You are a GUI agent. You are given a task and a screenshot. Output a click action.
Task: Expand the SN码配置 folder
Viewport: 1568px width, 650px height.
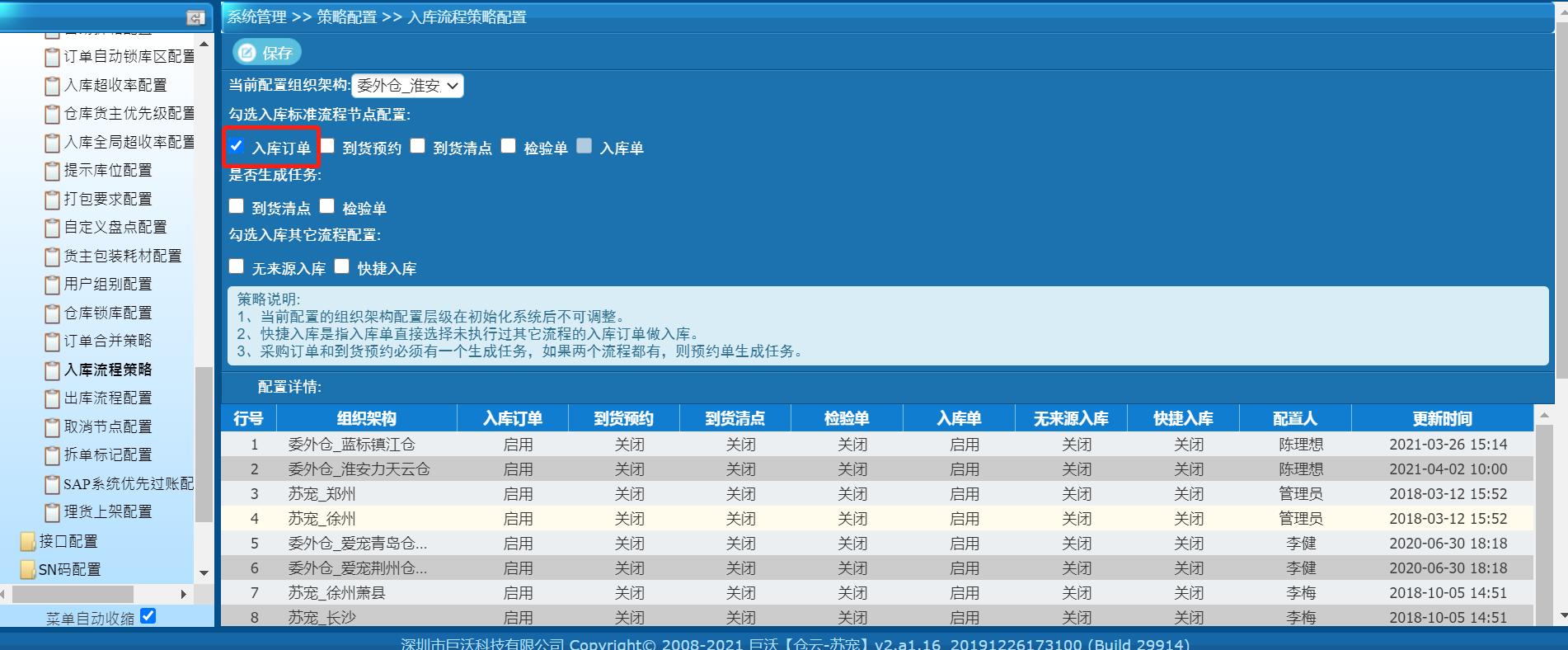click(70, 570)
